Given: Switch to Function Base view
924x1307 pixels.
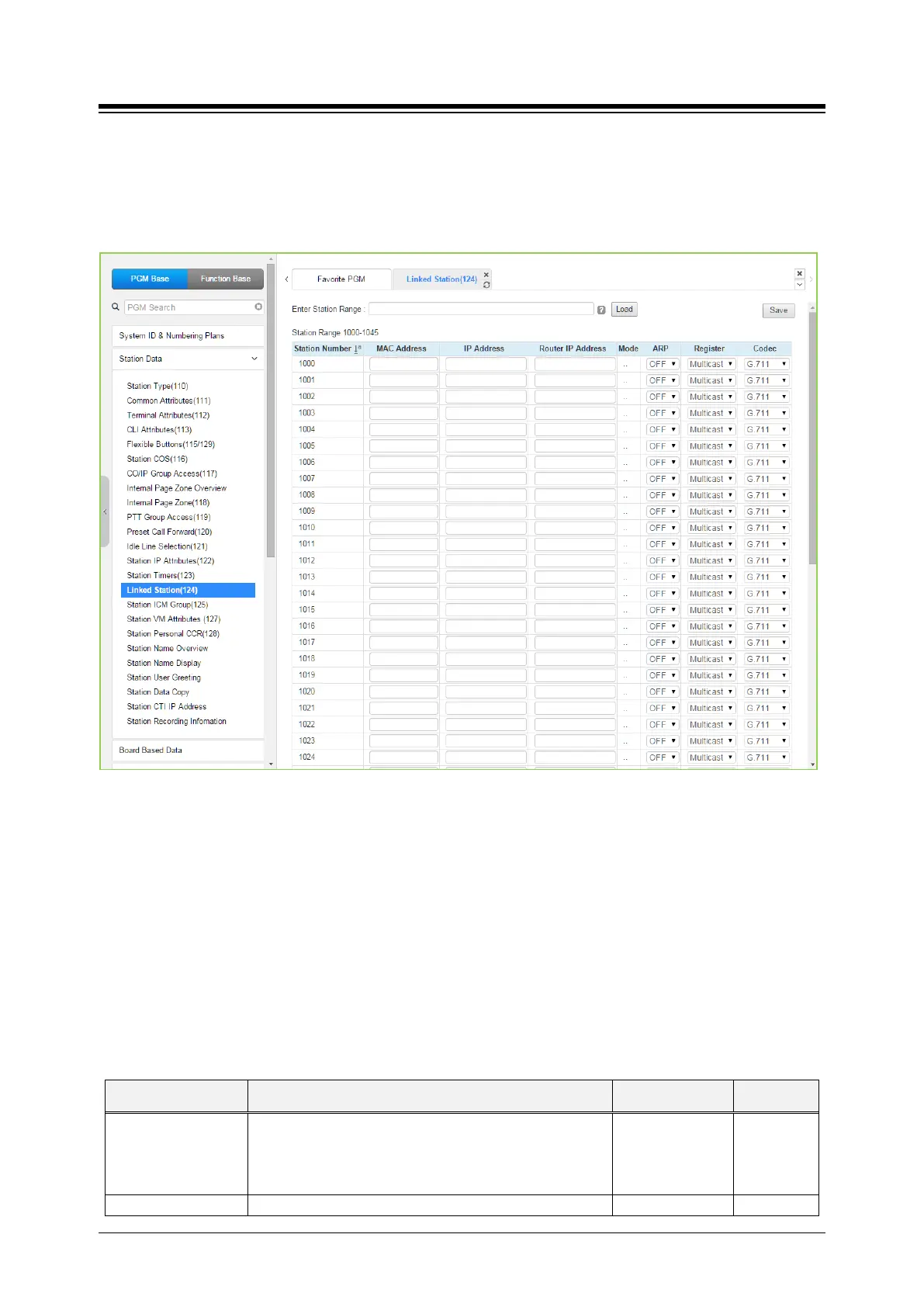Looking at the screenshot, I should 226,279.
